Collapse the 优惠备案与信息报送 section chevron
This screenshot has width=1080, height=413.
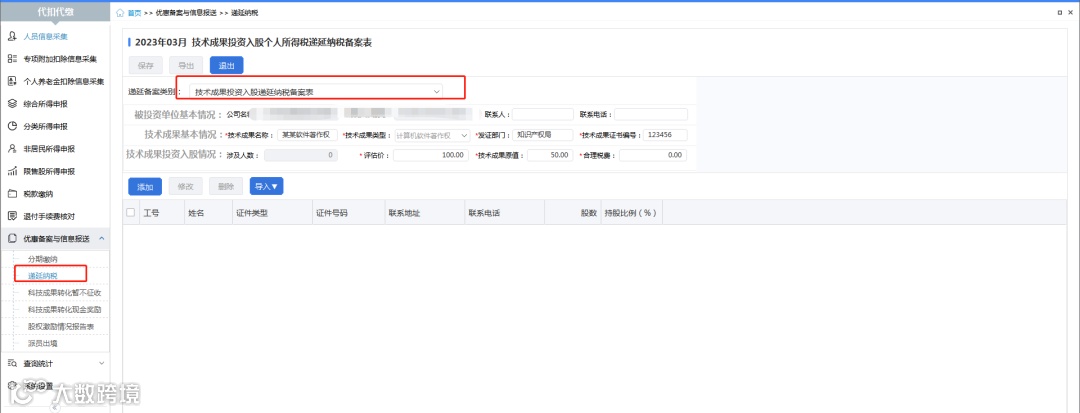(102, 238)
